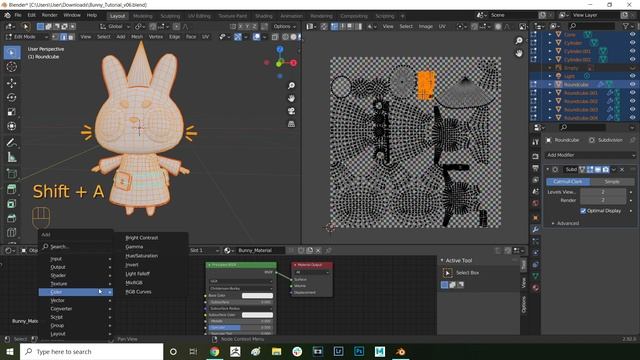Open the Add Modifier dropdown
Viewport: 640px width, 360px height.
point(591,155)
